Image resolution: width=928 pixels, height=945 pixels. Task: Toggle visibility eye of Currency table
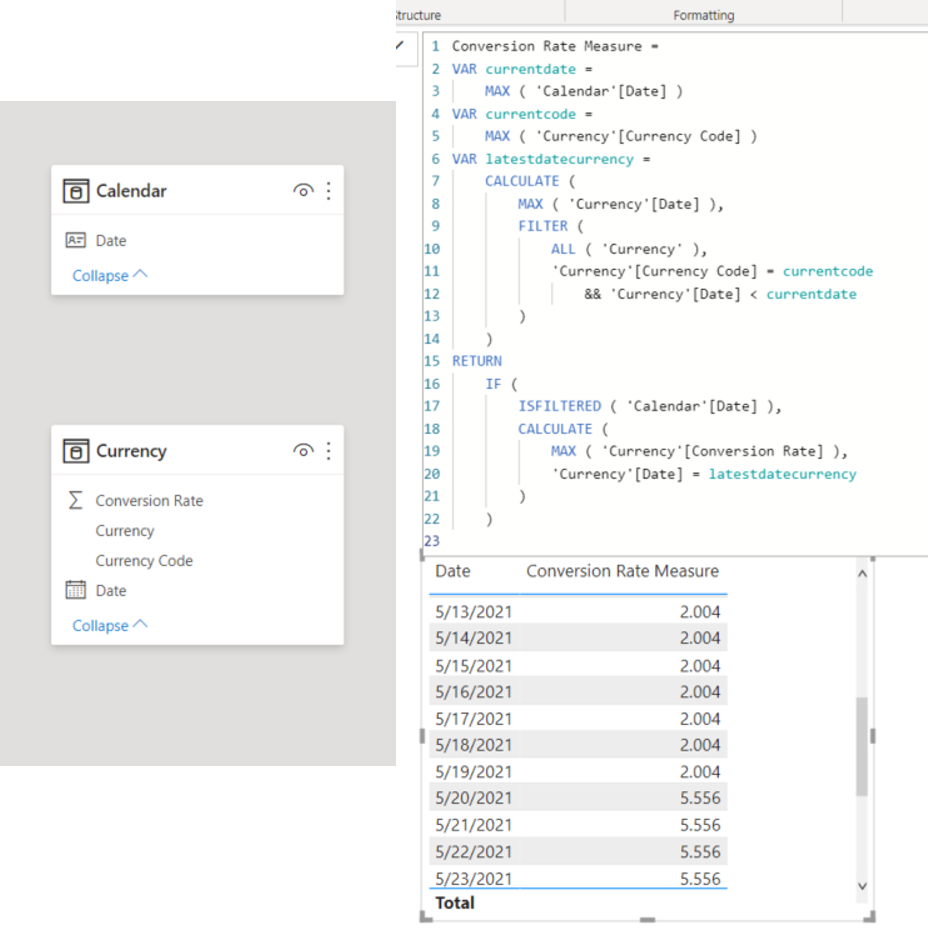tap(303, 451)
